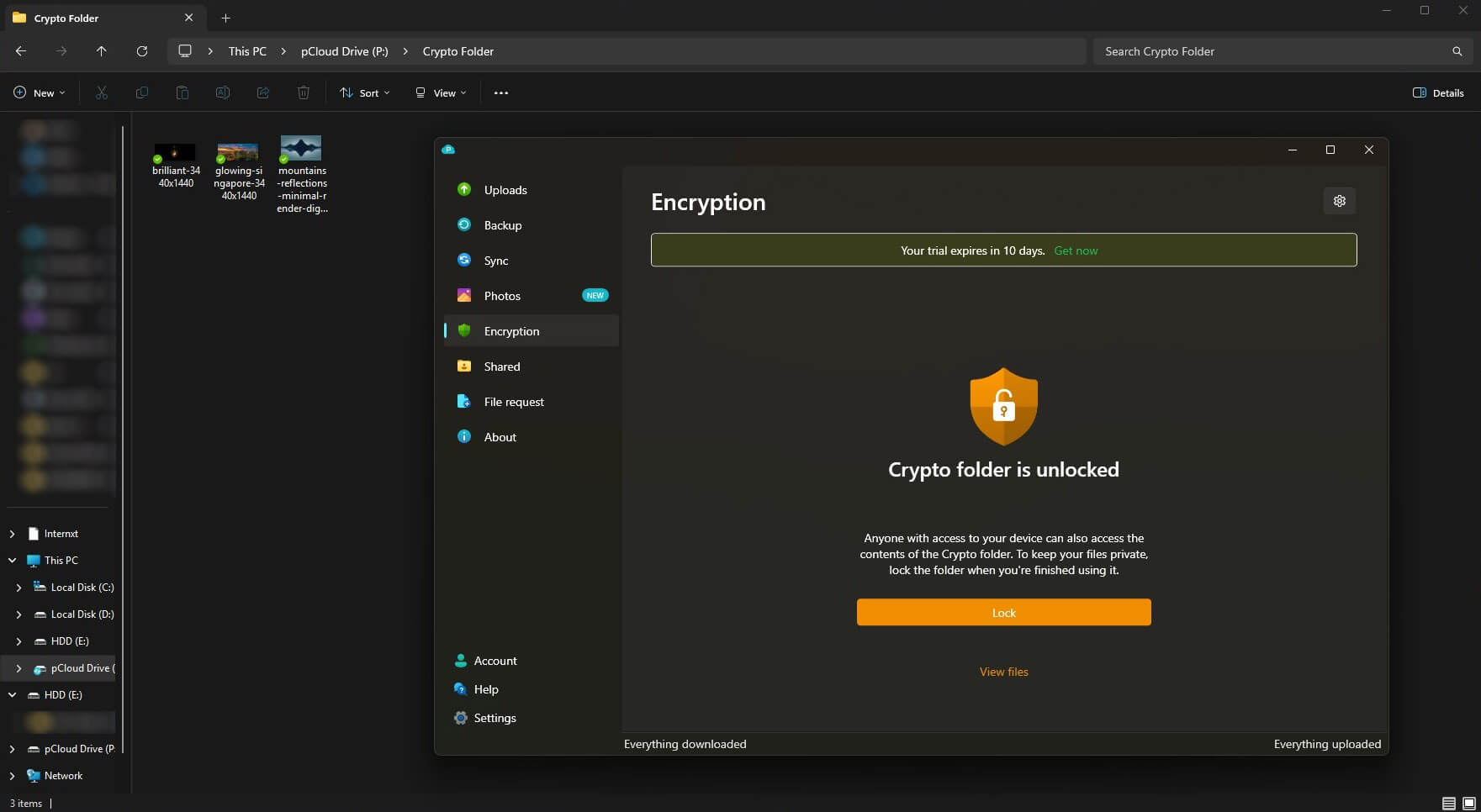Collapse HDD (E:) in the navigation tree
Screen dimensions: 1481x812
pyautogui.click(x=12, y=695)
